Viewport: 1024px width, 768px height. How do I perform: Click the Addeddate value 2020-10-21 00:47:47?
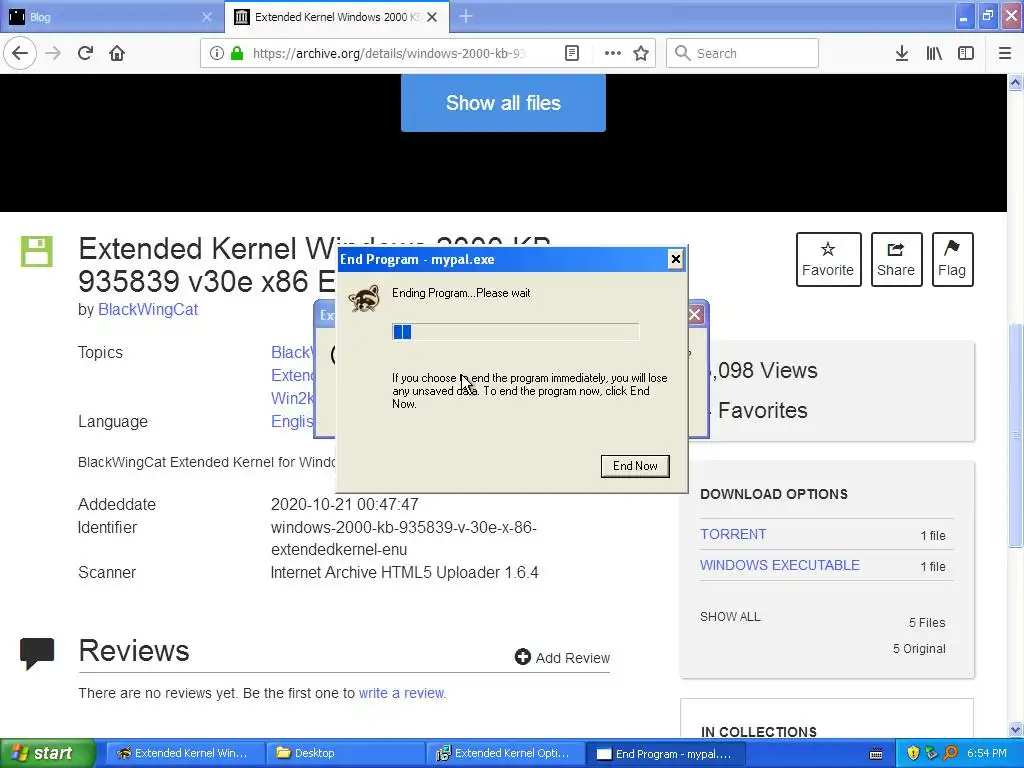coord(345,504)
